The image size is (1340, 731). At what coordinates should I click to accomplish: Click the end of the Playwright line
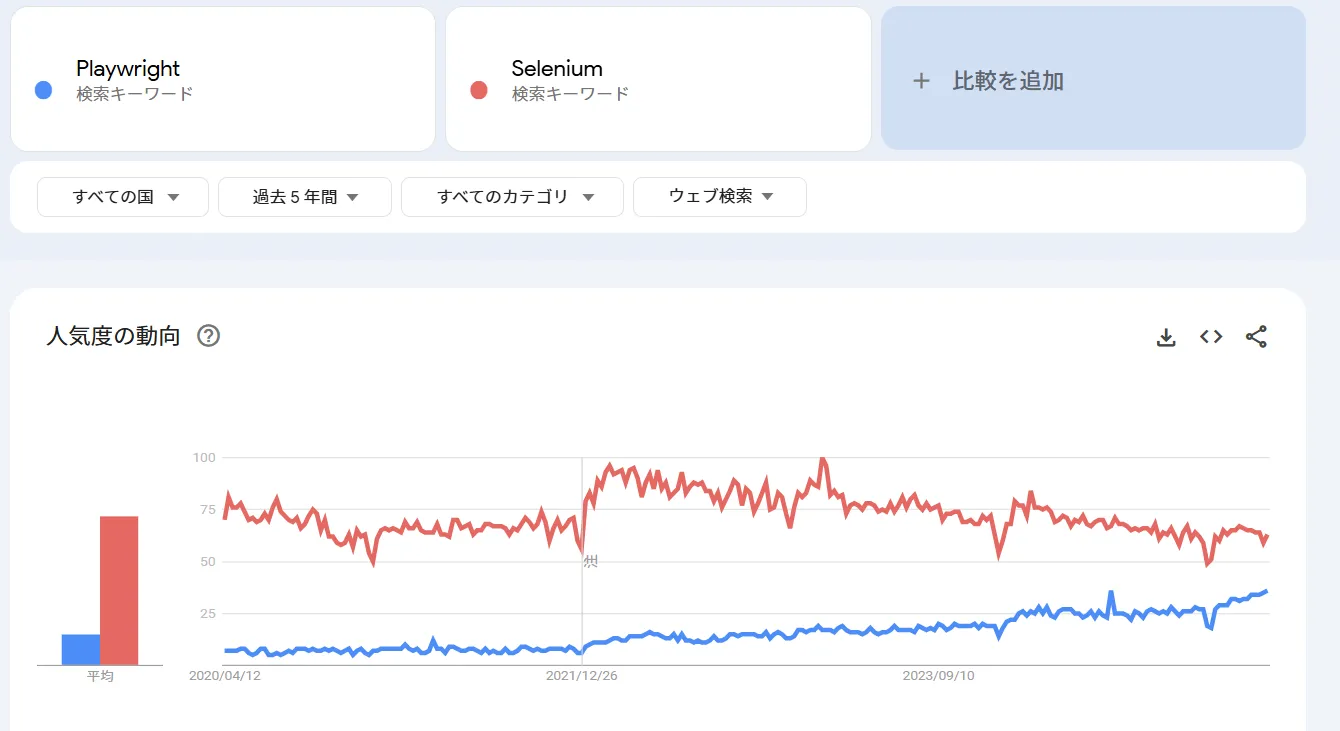pos(1267,591)
